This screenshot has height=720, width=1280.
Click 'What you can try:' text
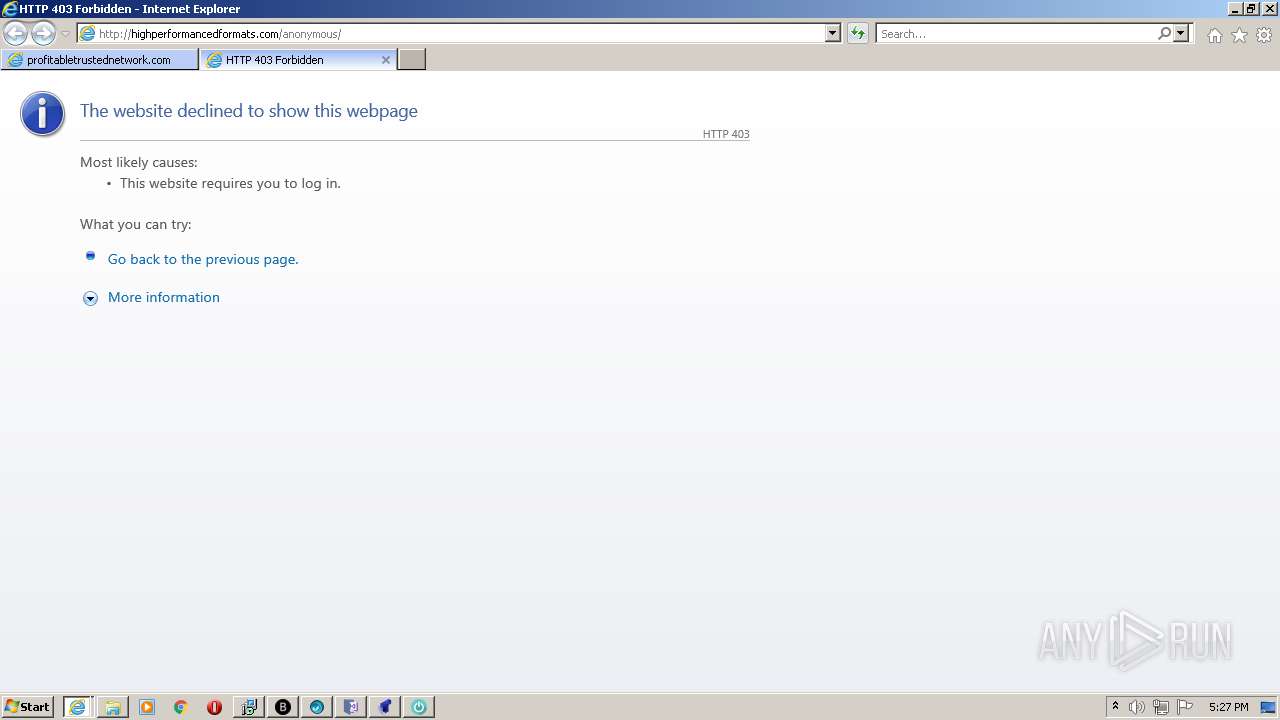[136, 224]
